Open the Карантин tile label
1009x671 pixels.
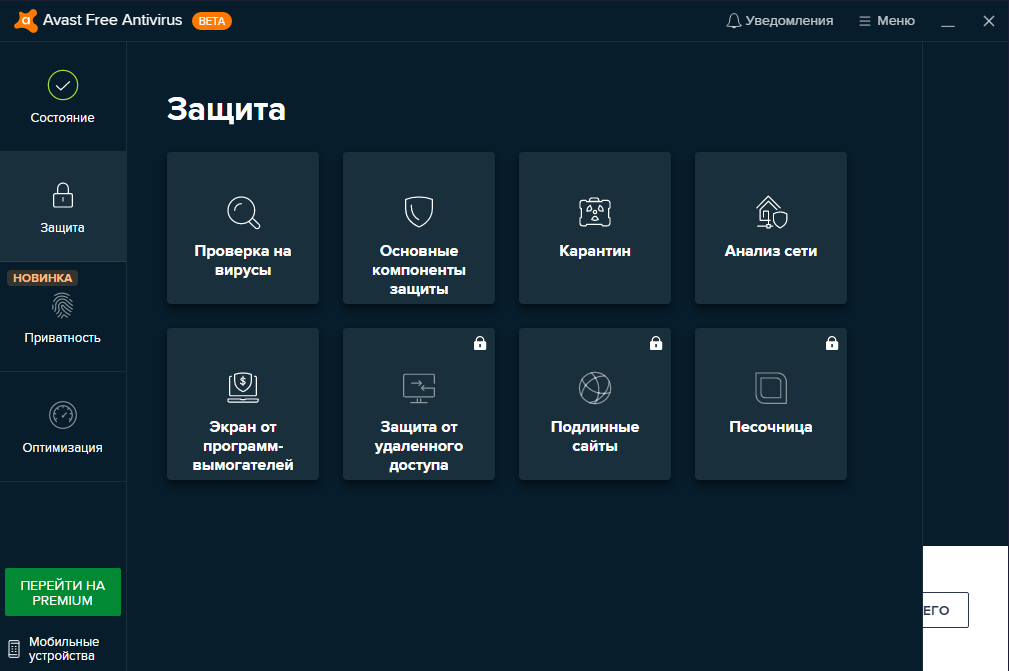pyautogui.click(x=595, y=251)
